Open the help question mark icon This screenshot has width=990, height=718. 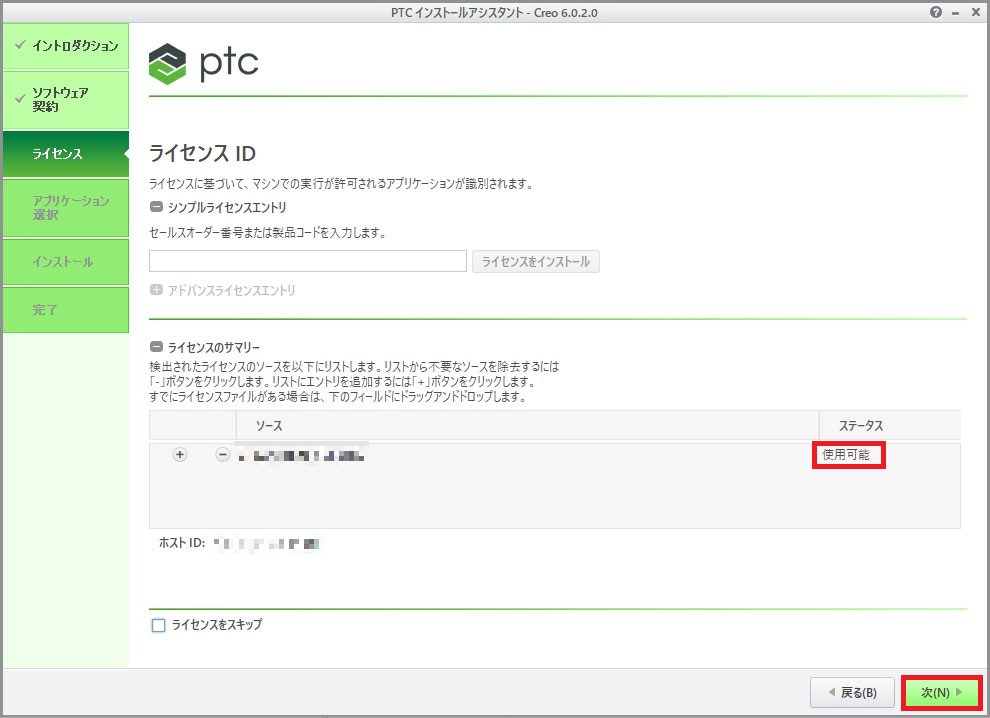pos(936,12)
